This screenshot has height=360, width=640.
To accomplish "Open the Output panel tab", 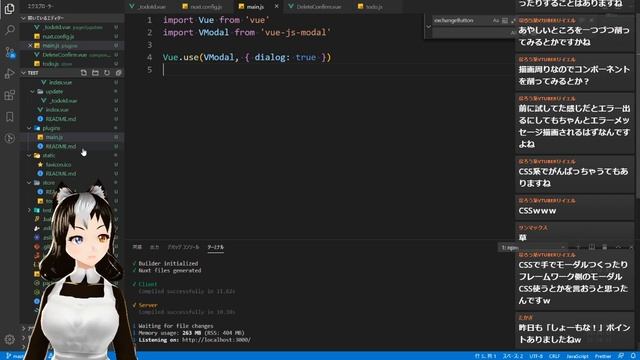I will [154, 247].
